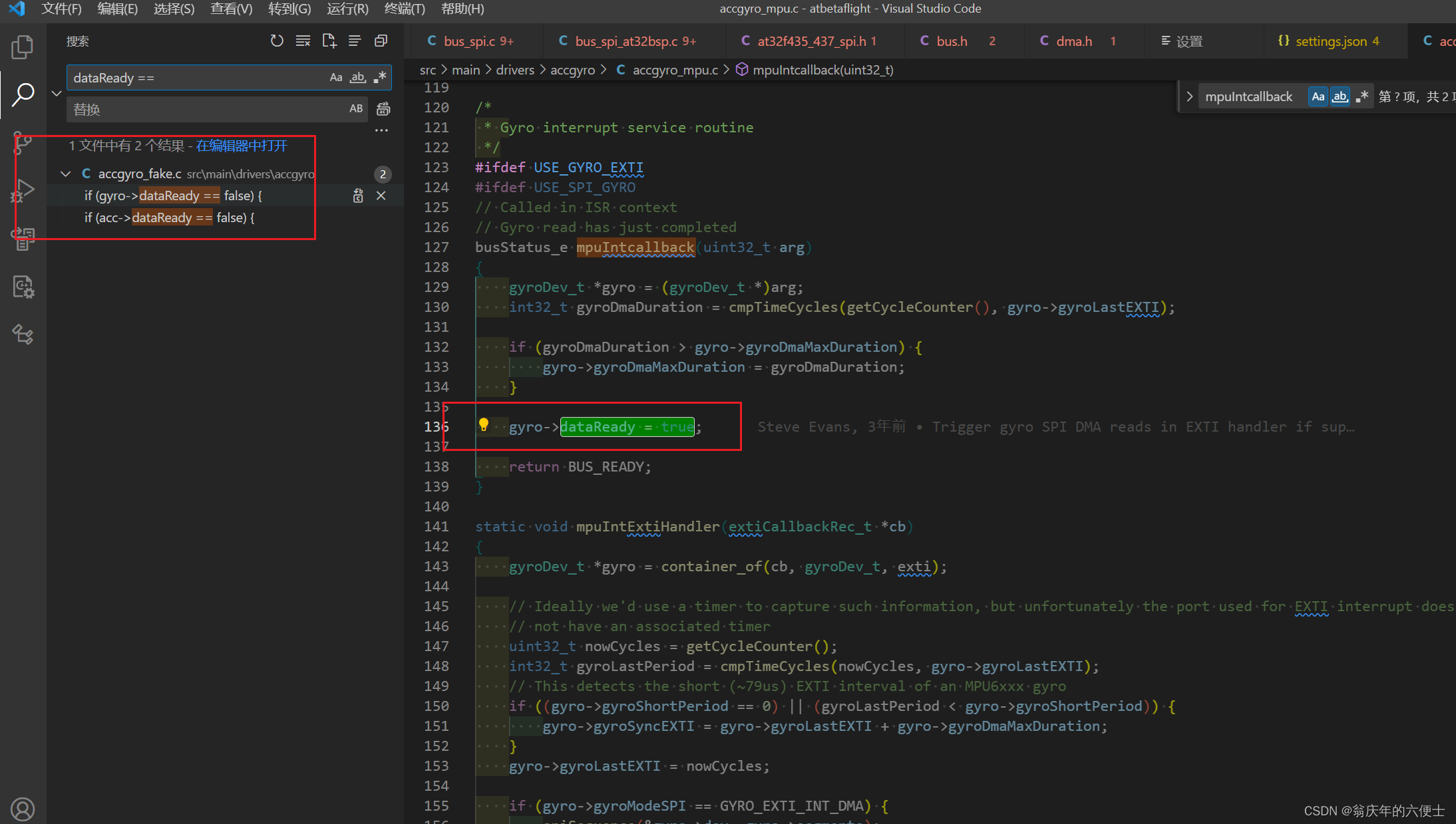Click the collapse all results icon
Screen dimensions: 1456x824
(x=381, y=41)
